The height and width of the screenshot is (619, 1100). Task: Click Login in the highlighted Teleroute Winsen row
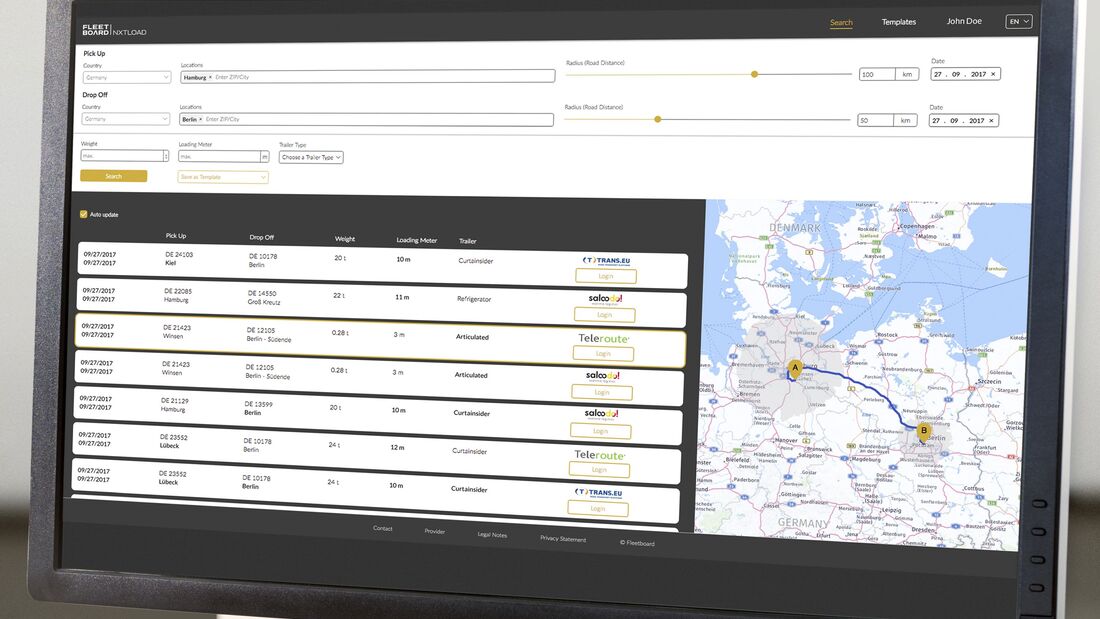click(x=603, y=354)
